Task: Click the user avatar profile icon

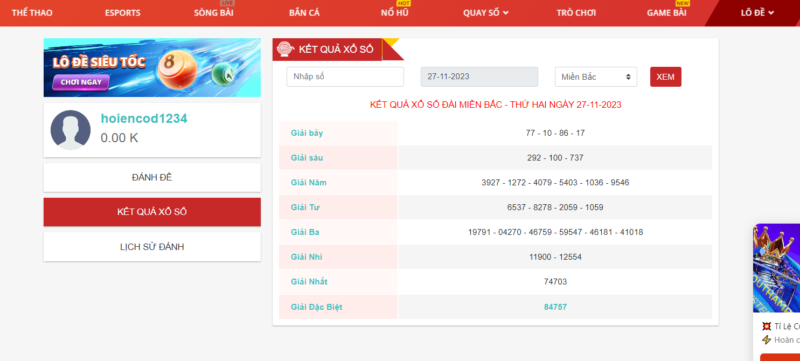Action: pos(70,130)
